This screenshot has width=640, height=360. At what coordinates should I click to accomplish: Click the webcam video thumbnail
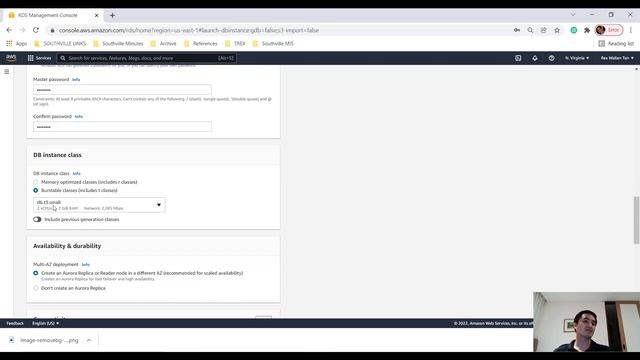click(587, 322)
